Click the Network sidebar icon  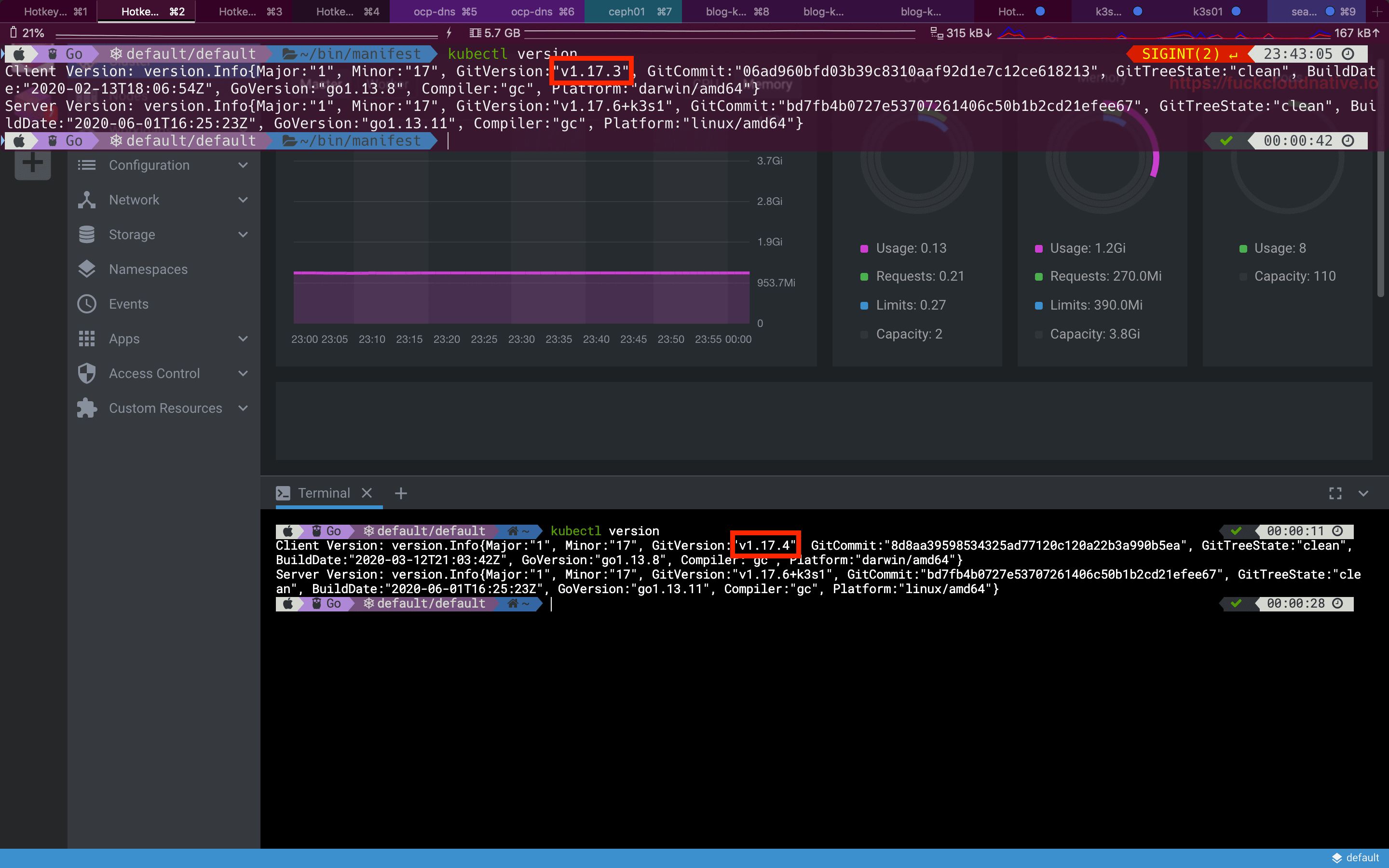pyautogui.click(x=87, y=199)
